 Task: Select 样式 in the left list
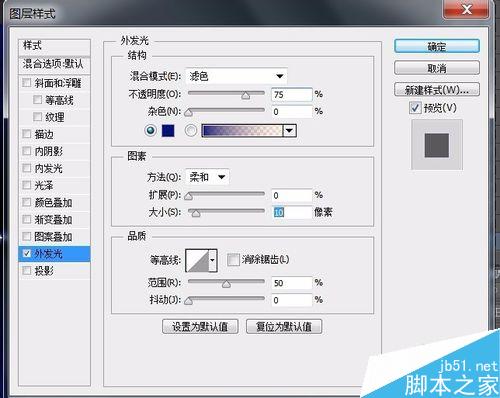click(54, 46)
